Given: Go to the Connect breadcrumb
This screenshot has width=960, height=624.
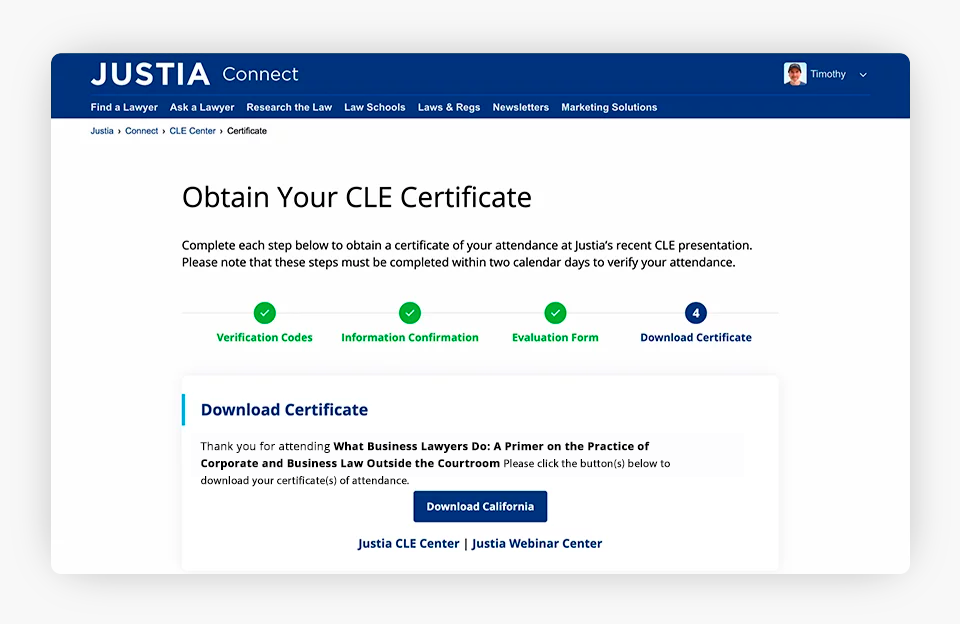Looking at the screenshot, I should 141,131.
